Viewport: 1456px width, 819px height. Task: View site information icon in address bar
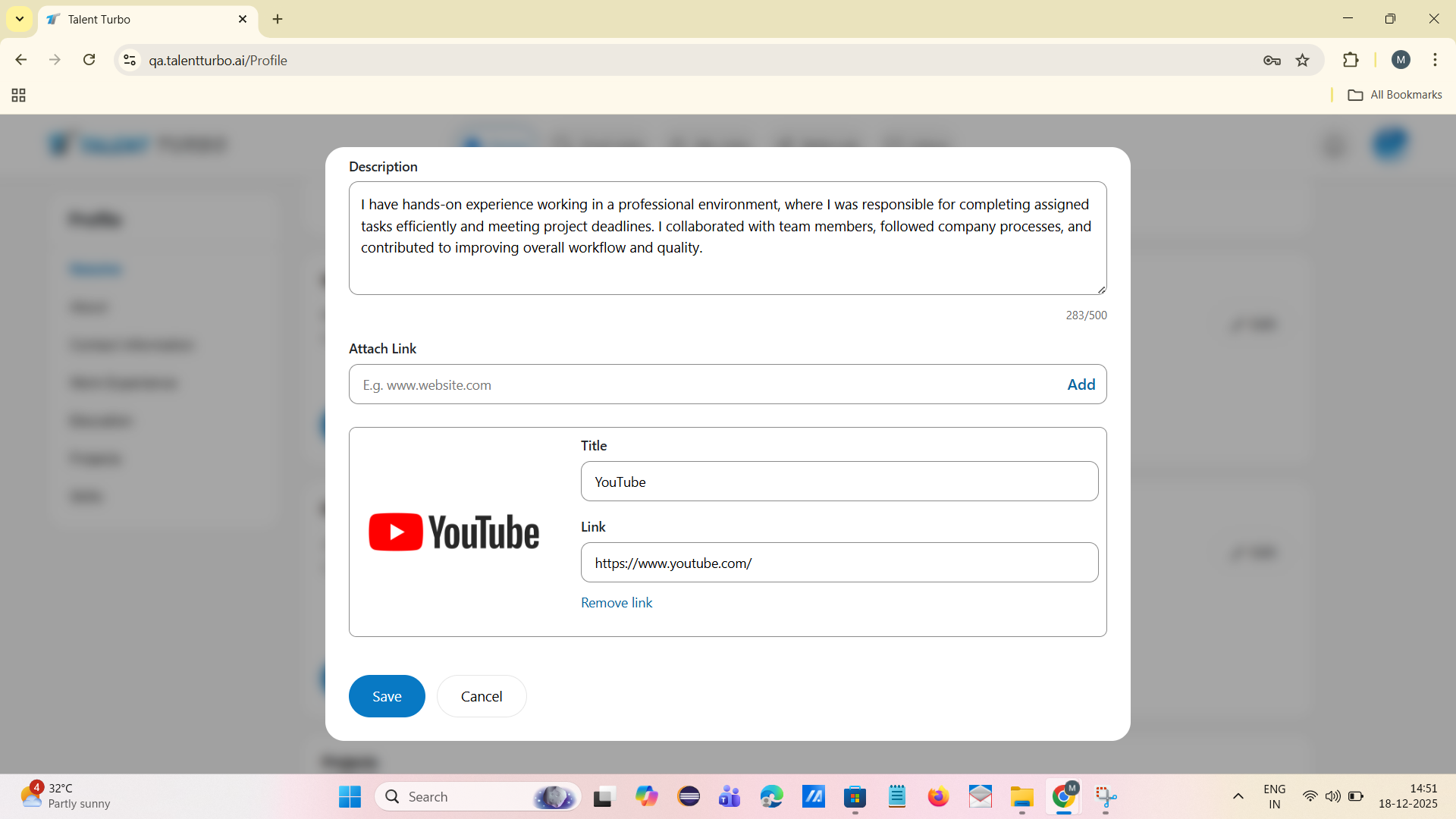click(130, 60)
